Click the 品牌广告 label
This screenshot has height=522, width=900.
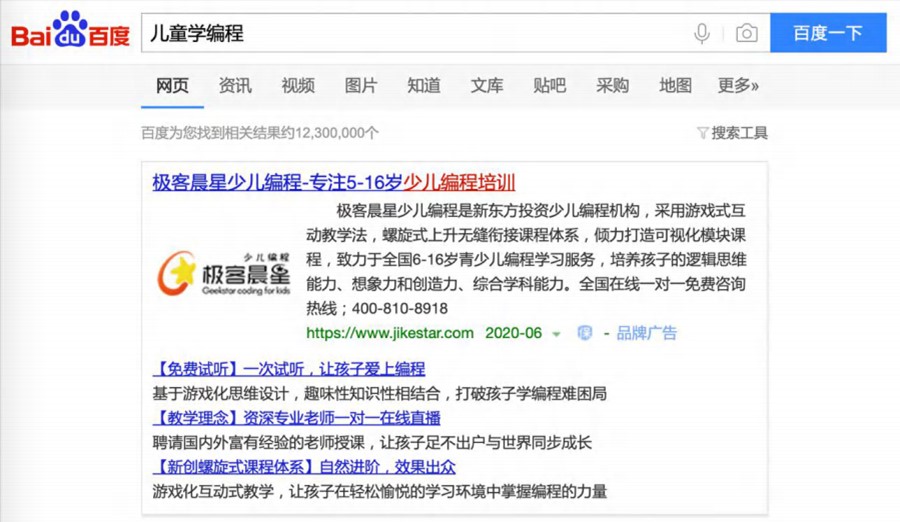pyautogui.click(x=646, y=333)
